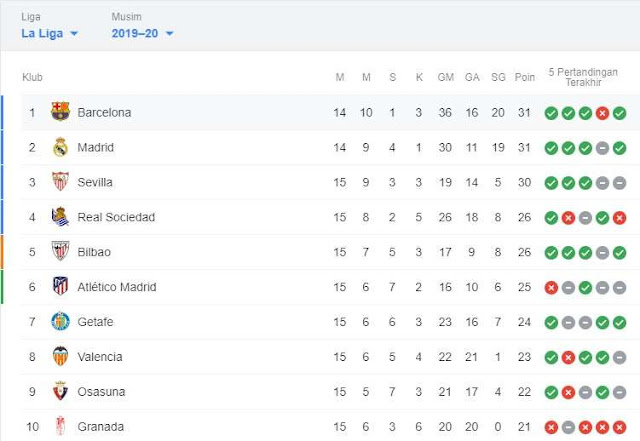Image resolution: width=640 pixels, height=441 pixels.
Task: Click the 5 Pertandingan Terakhir header
Action: tap(583, 77)
